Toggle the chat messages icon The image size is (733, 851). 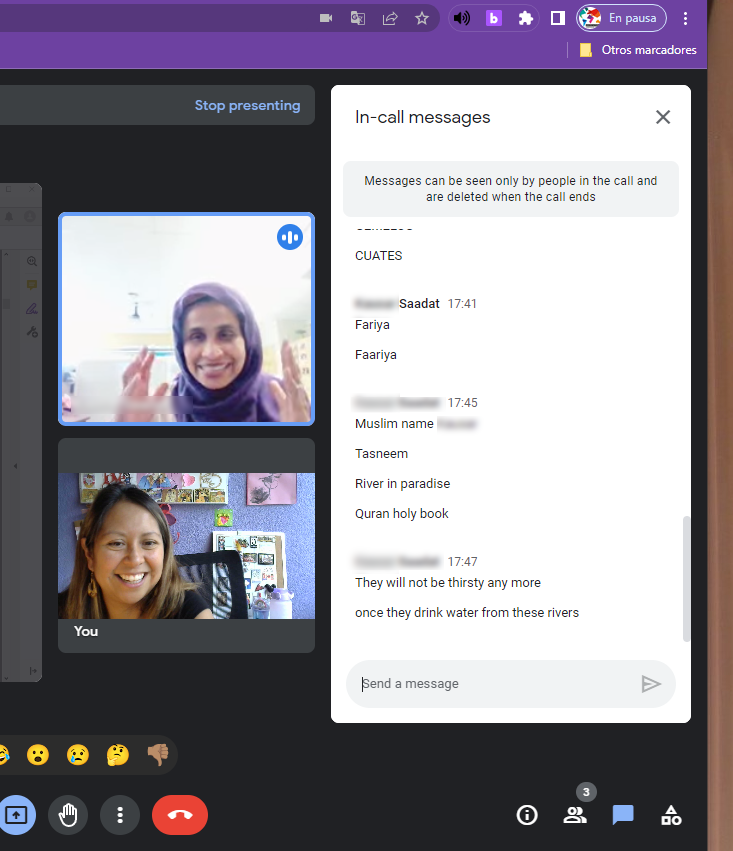coord(623,815)
